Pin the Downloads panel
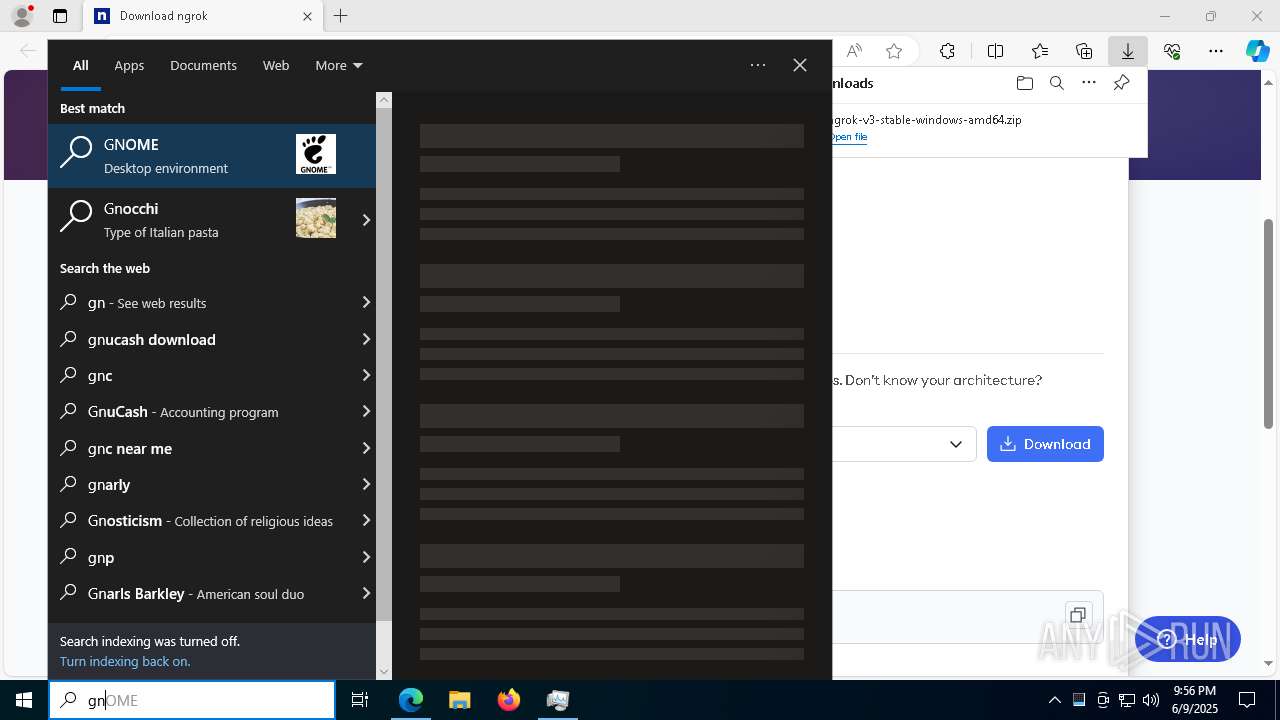The image size is (1280, 720). click(1121, 83)
